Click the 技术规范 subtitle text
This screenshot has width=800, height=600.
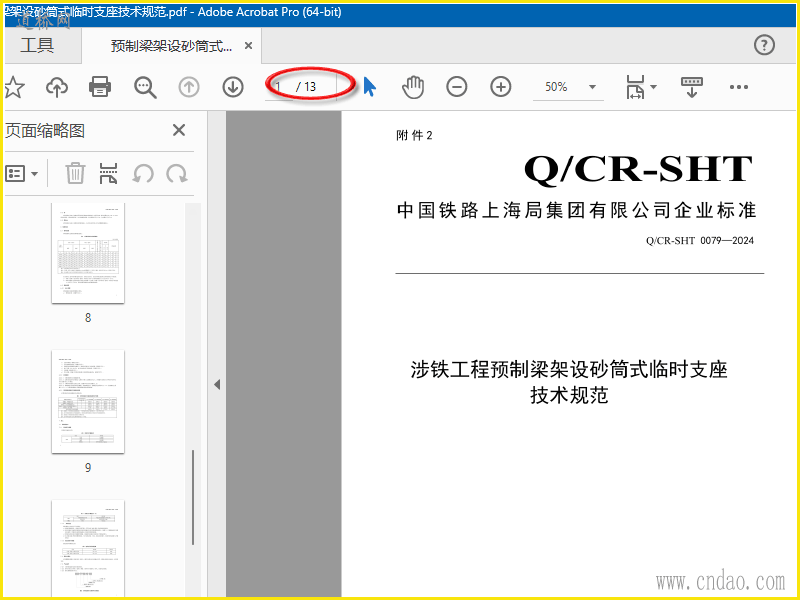(569, 395)
